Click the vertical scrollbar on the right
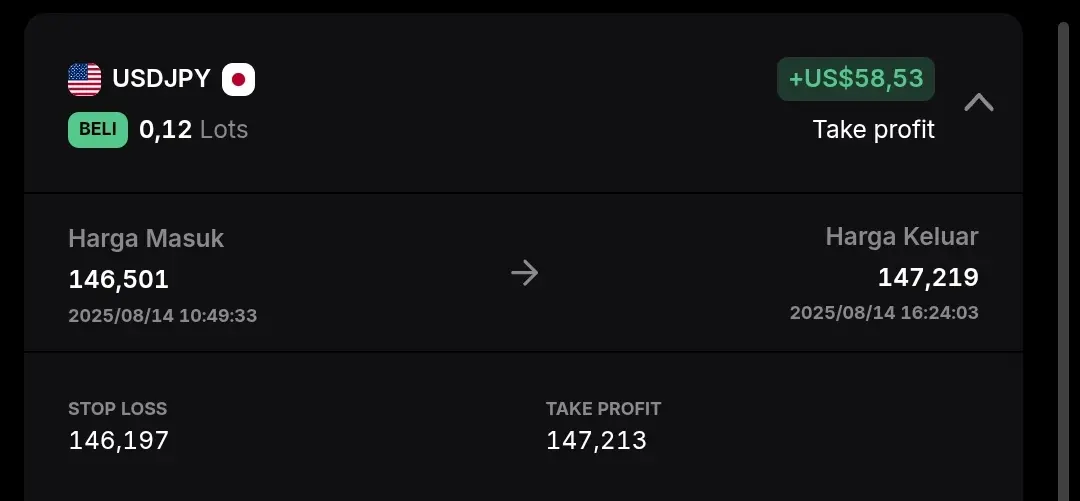This screenshot has height=501, width=1080. pos(1063,262)
